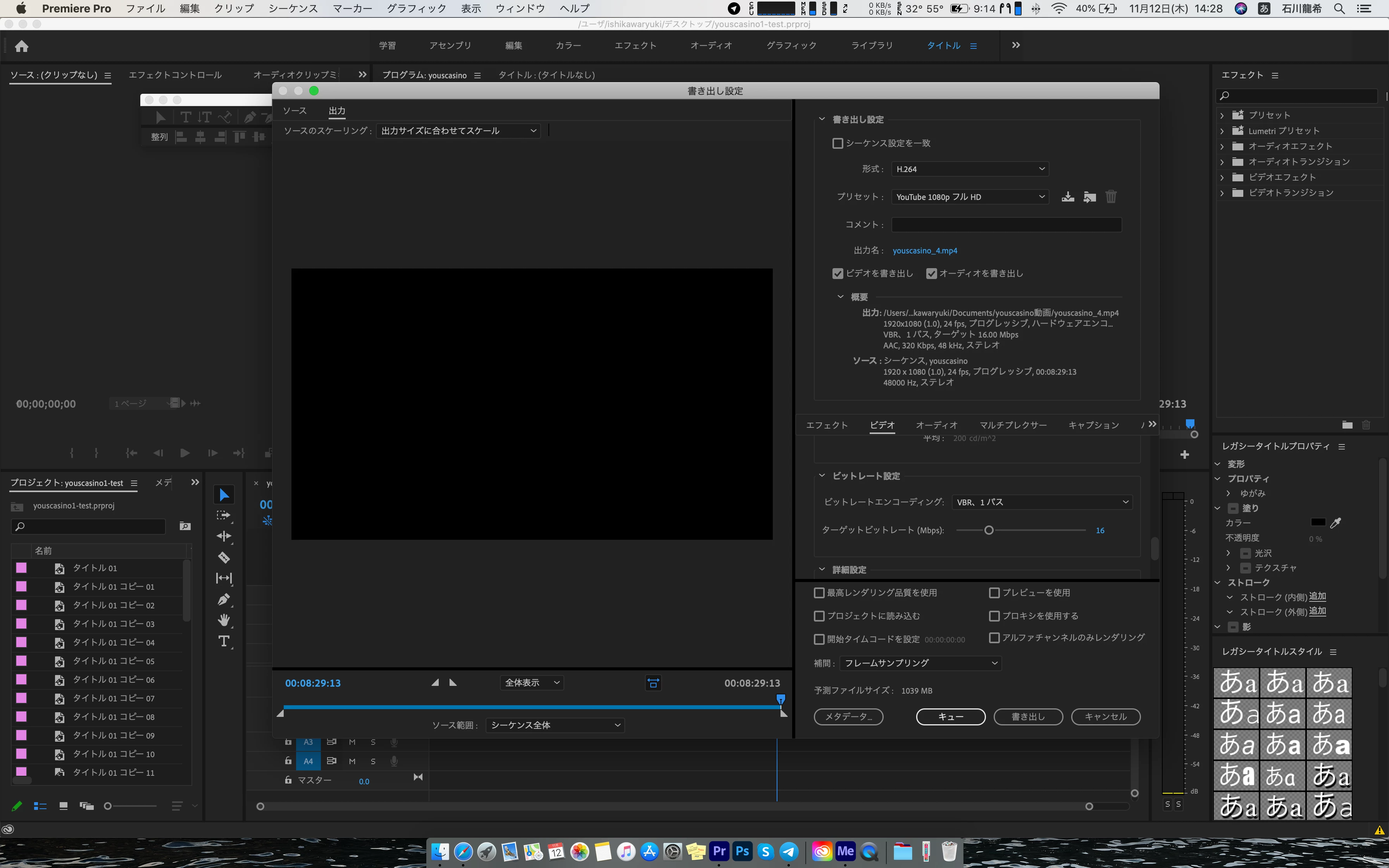Select the Pen tool in tools panel
Screen dimensions: 1389x868
(224, 599)
